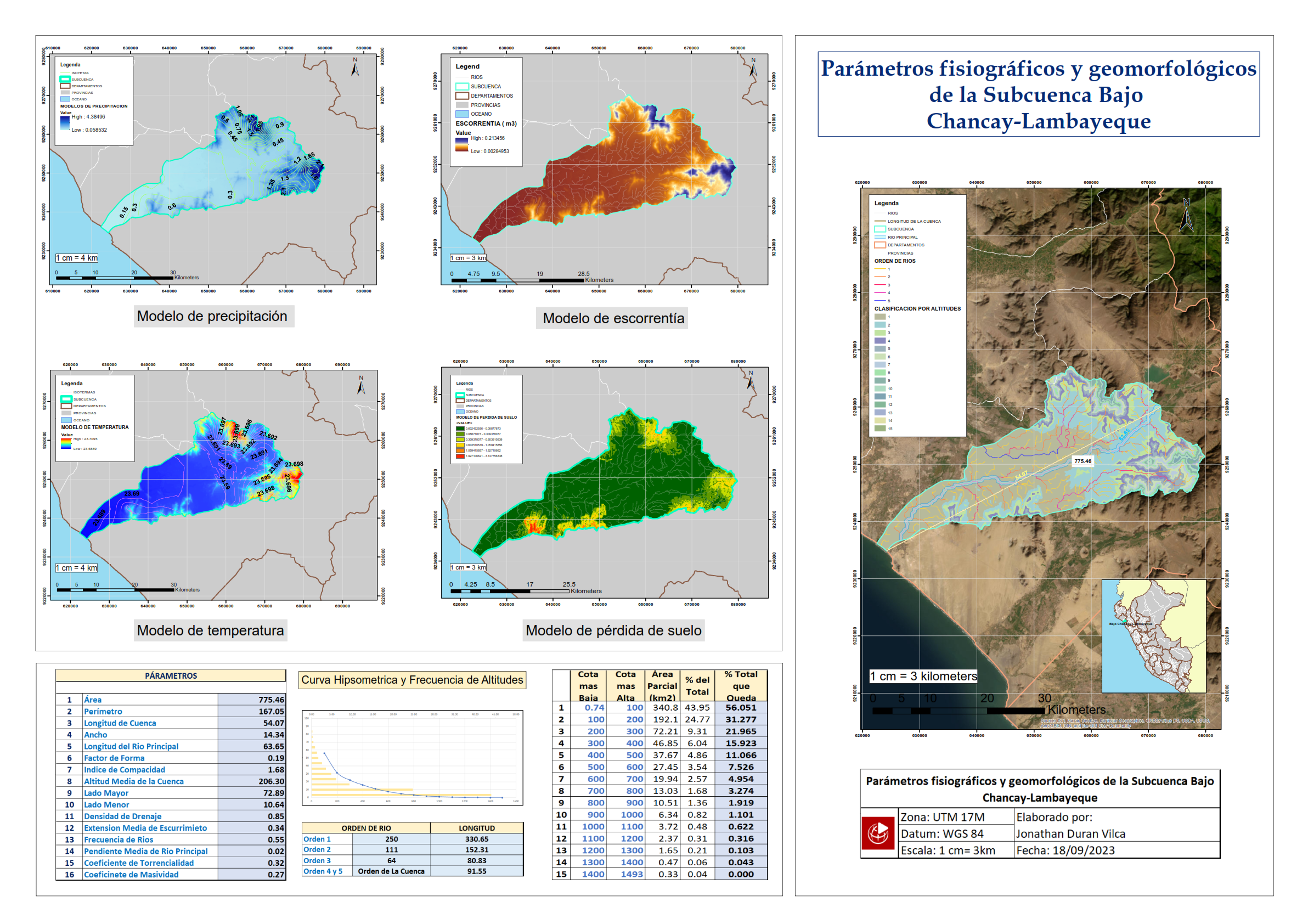
Task: Click north arrow on temperature map
Action: point(360,386)
